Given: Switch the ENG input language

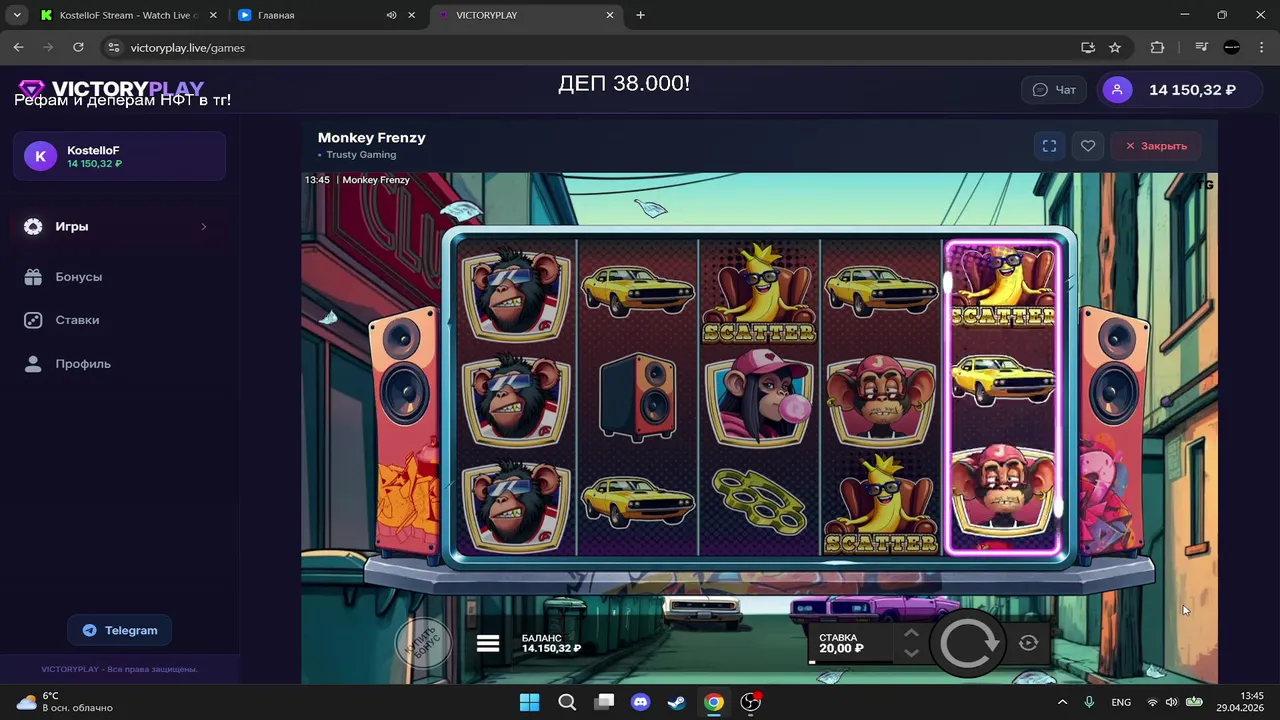Looking at the screenshot, I should [1121, 702].
